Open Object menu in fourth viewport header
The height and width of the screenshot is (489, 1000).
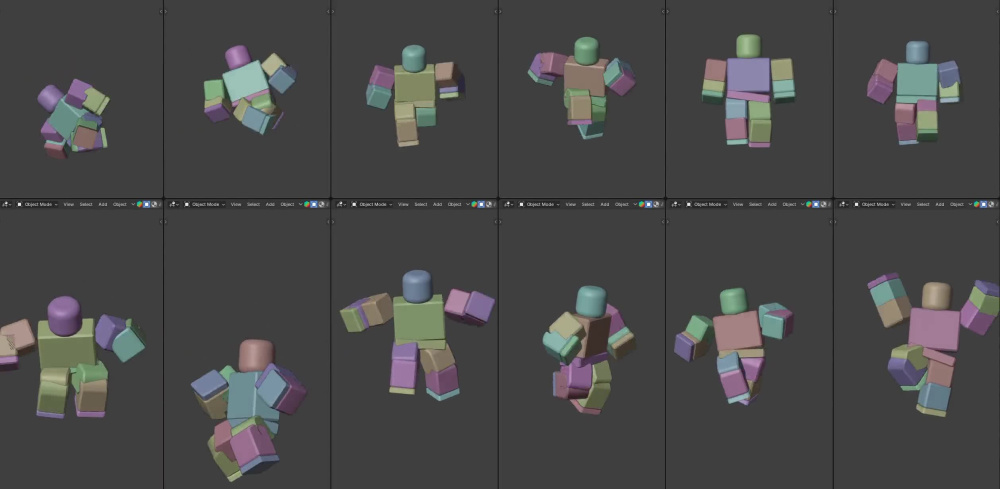pyautogui.click(x=622, y=204)
